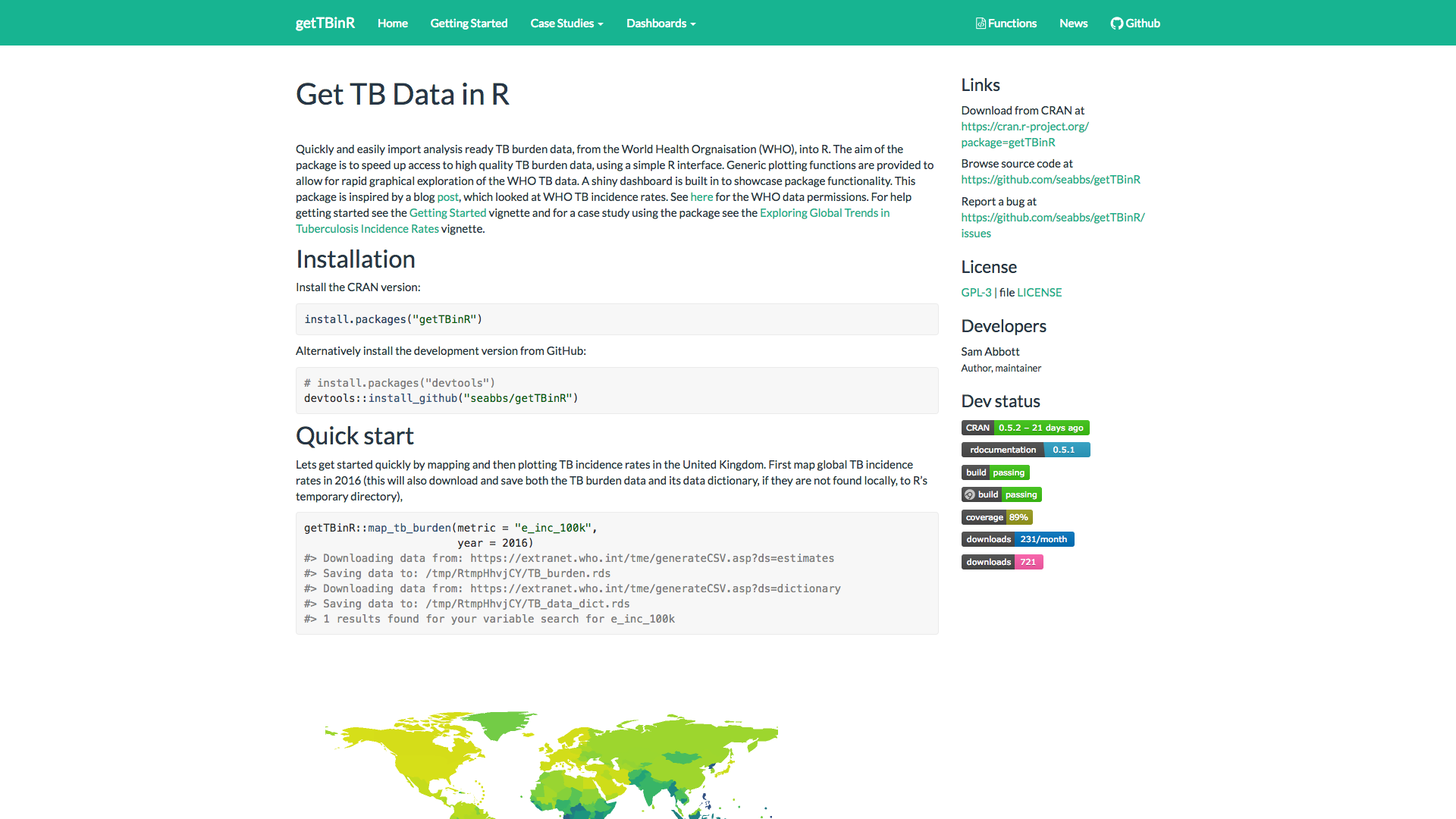Image resolution: width=1456 pixels, height=819 pixels.
Task: Click 'Saving data to: /tmp/RtmpHhvjCY/TB_burden.rds' output line
Action: (x=457, y=573)
